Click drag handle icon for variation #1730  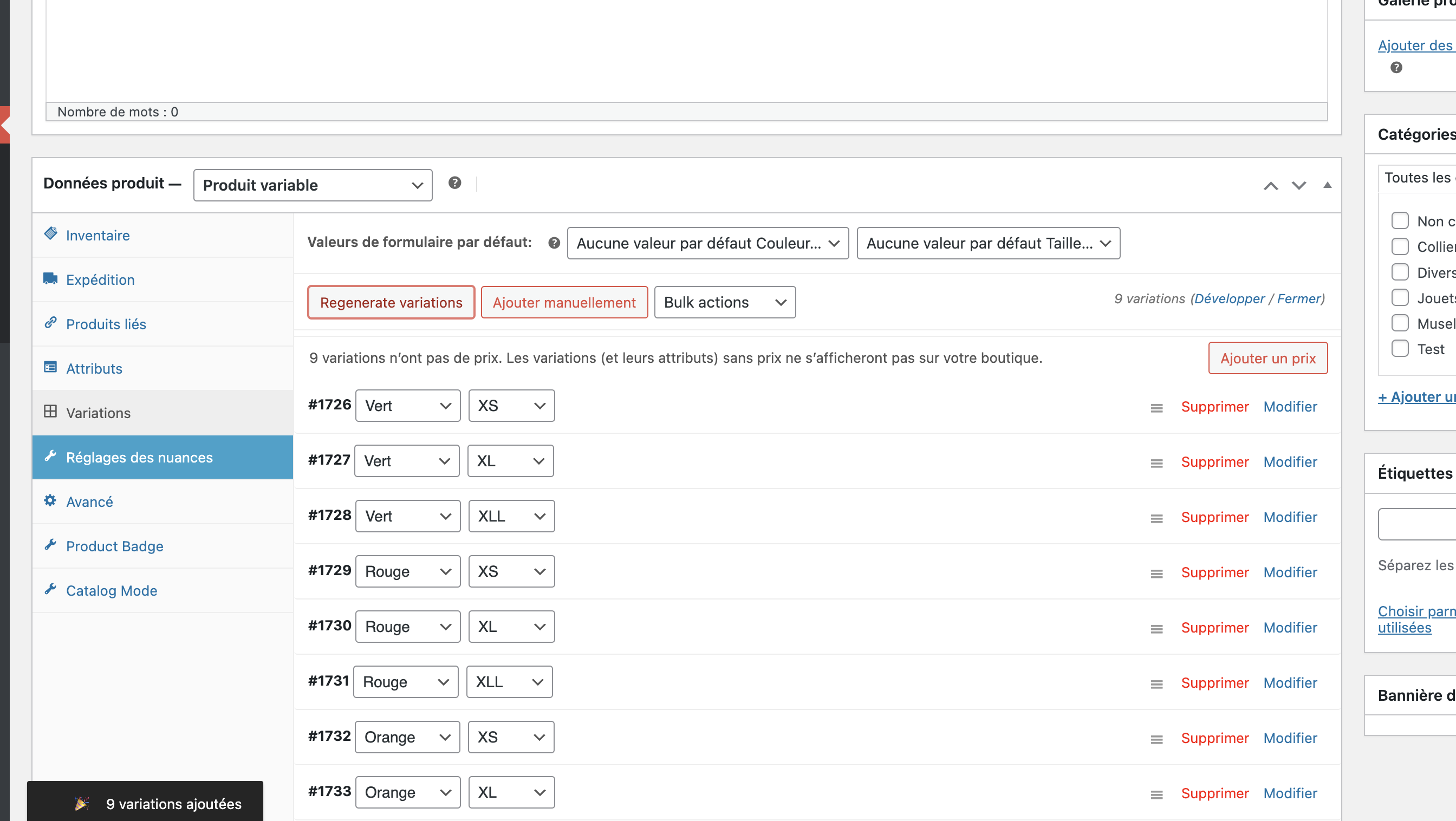1156,629
